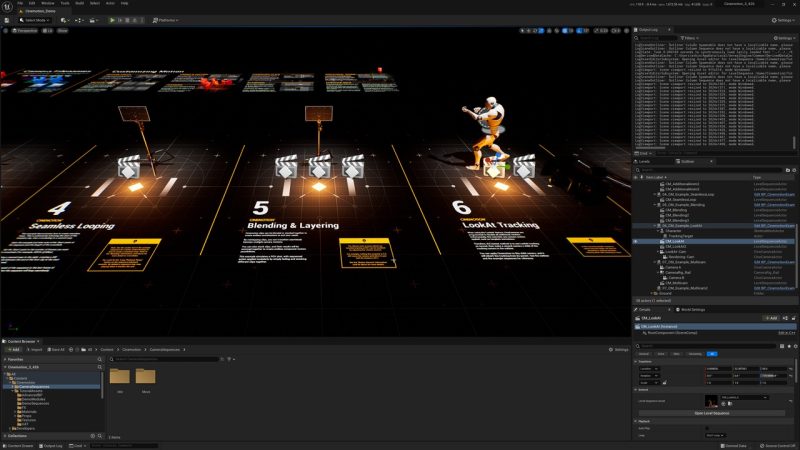
Task: Select the GeneralSequences folder in source tree
Action: pyautogui.click(x=34, y=387)
